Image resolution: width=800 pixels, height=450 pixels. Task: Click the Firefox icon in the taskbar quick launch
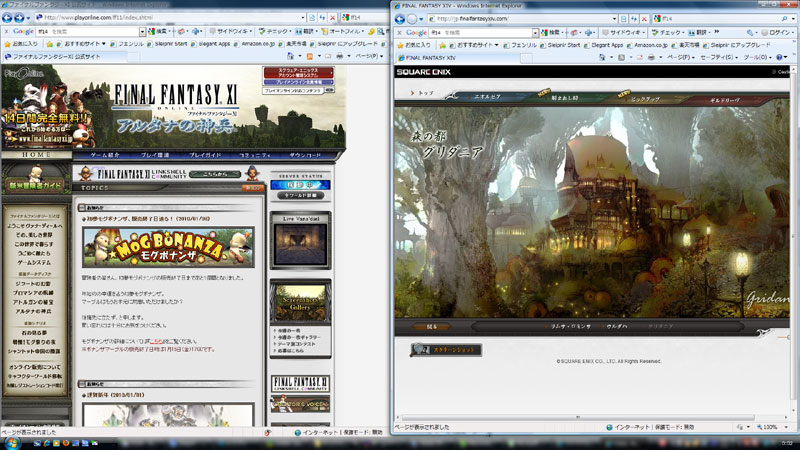[x=66, y=443]
